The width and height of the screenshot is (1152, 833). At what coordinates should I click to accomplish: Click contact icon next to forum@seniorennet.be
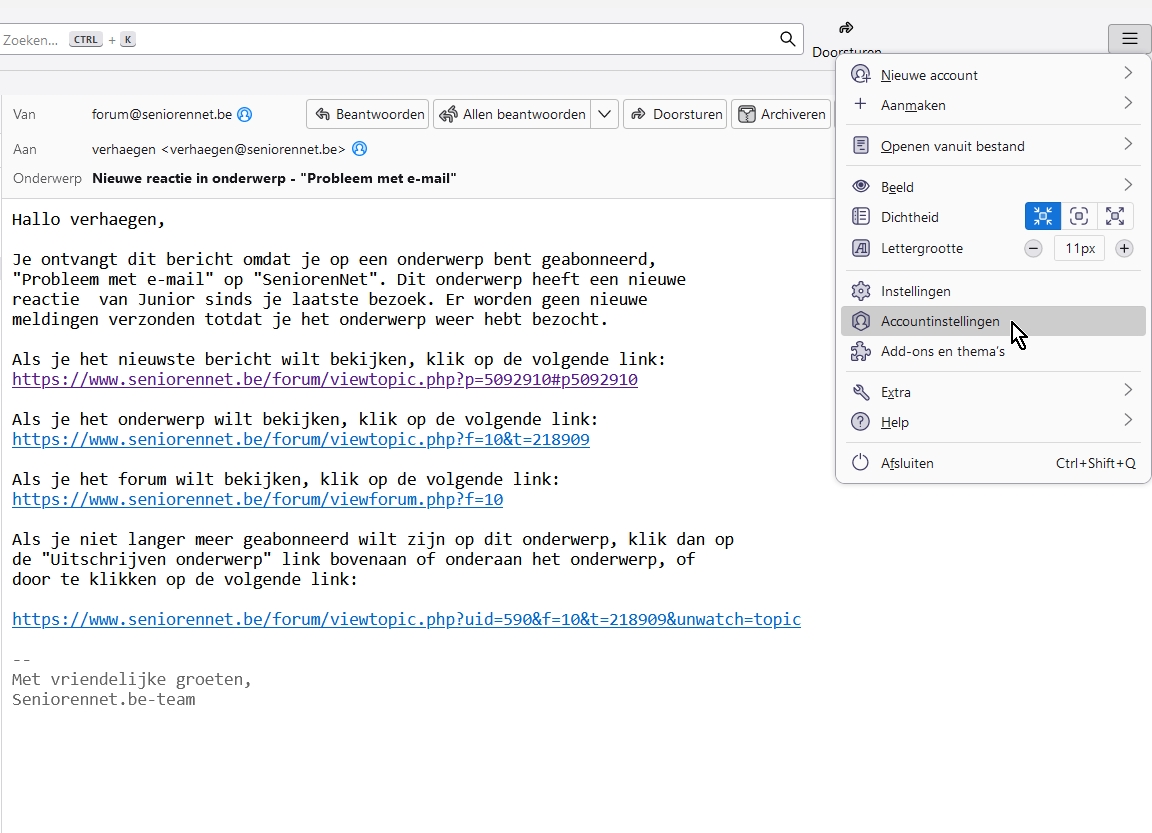click(x=244, y=114)
